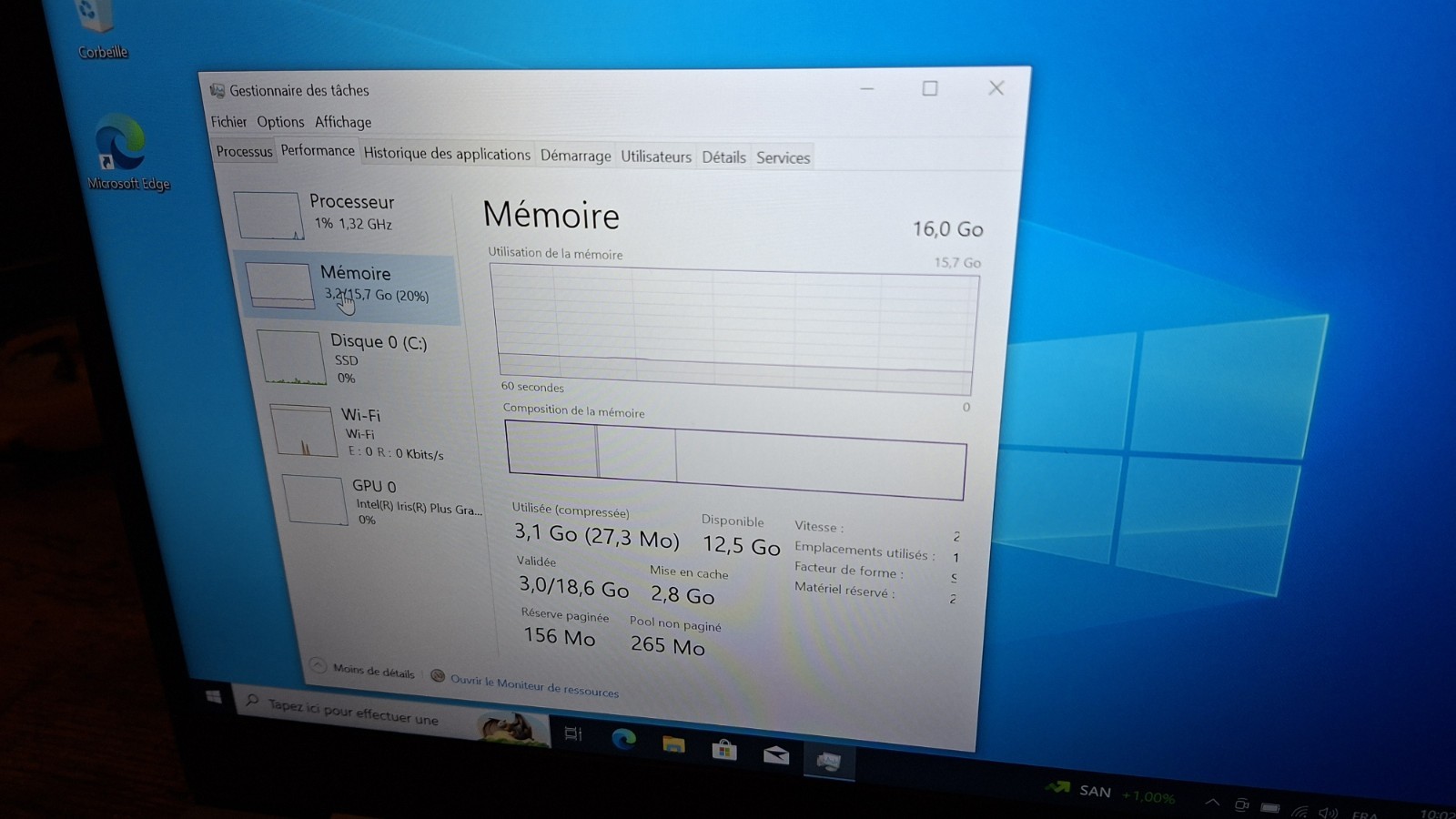Open File Explorer from the taskbar
The width and height of the screenshot is (1456, 819).
tap(673, 744)
